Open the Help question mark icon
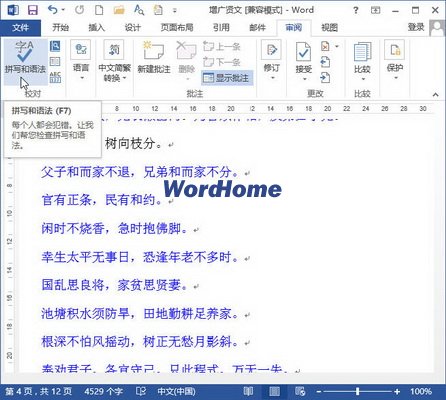The image size is (446, 400). point(356,10)
